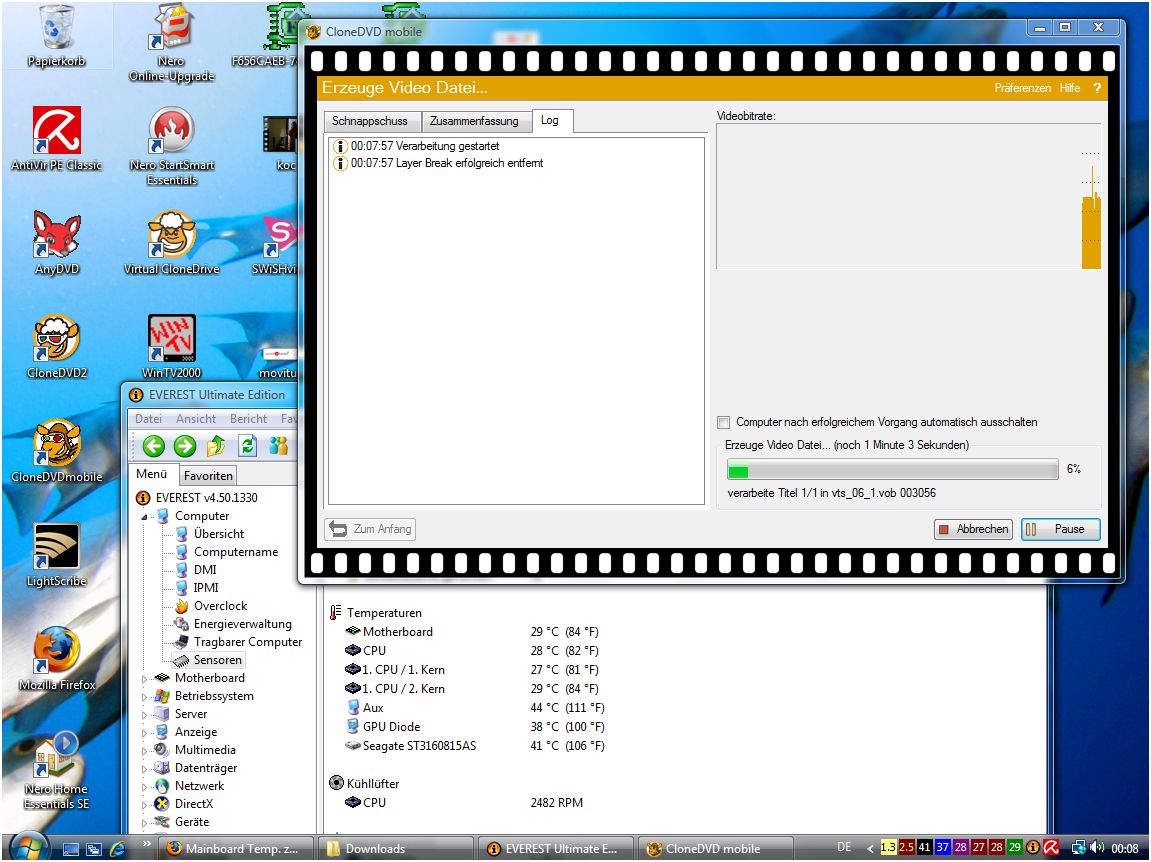Click the Videobitrate graph area
Screen dimensions: 1151x862
pos(909,196)
